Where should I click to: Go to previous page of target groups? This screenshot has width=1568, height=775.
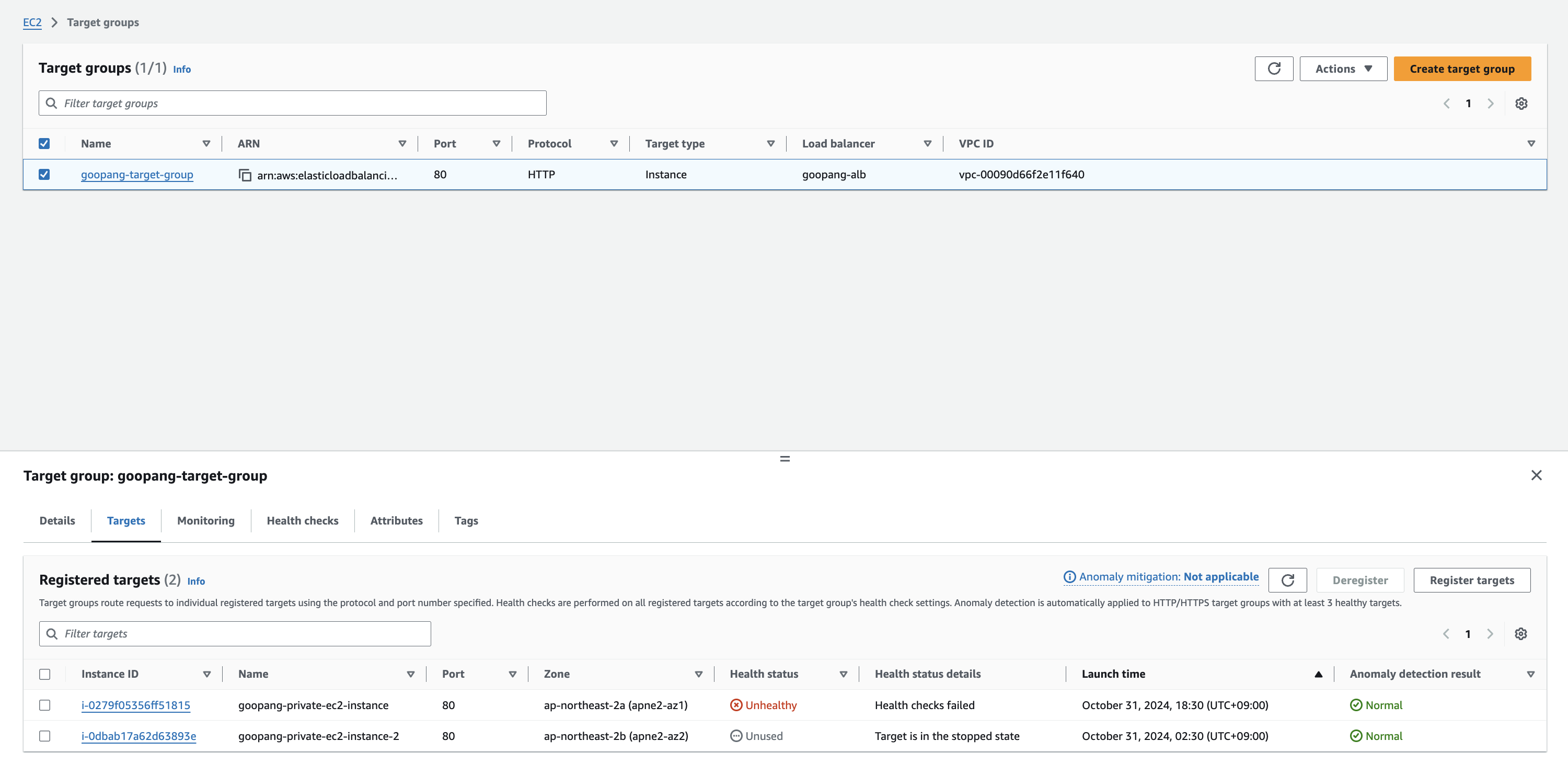coord(1446,104)
